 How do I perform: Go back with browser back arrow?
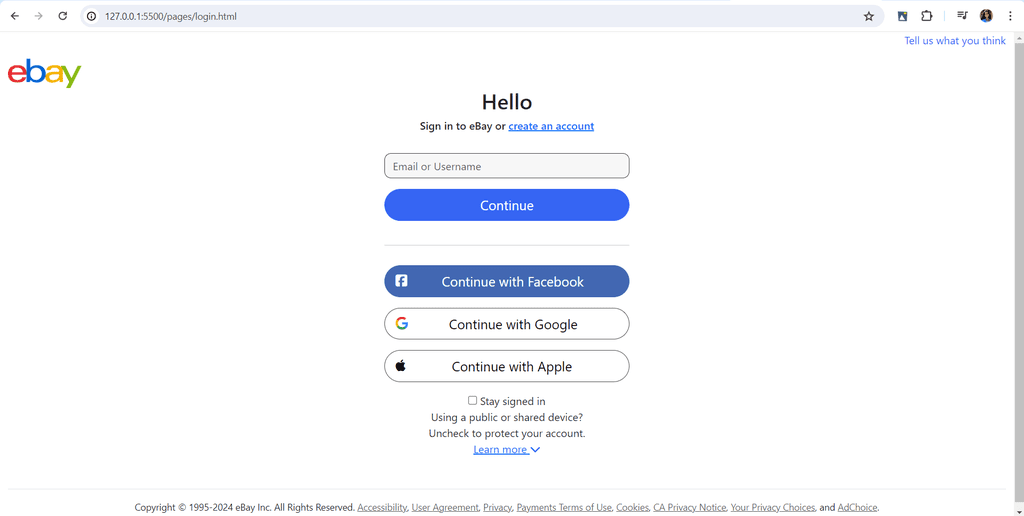pos(14,16)
